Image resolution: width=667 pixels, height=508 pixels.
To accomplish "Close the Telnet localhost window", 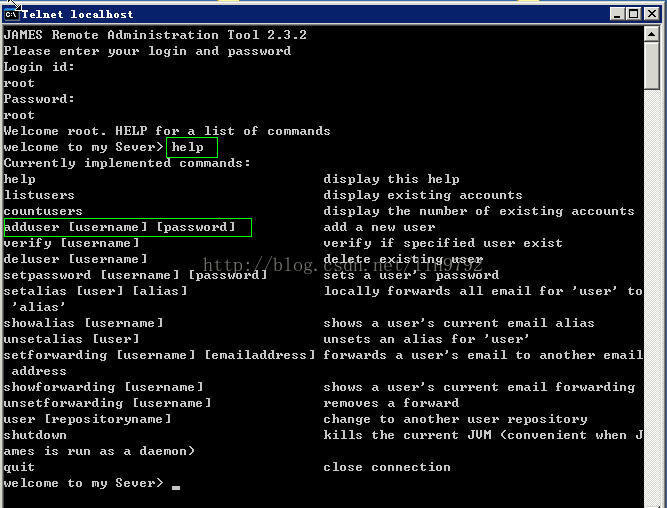I will [x=651, y=14].
